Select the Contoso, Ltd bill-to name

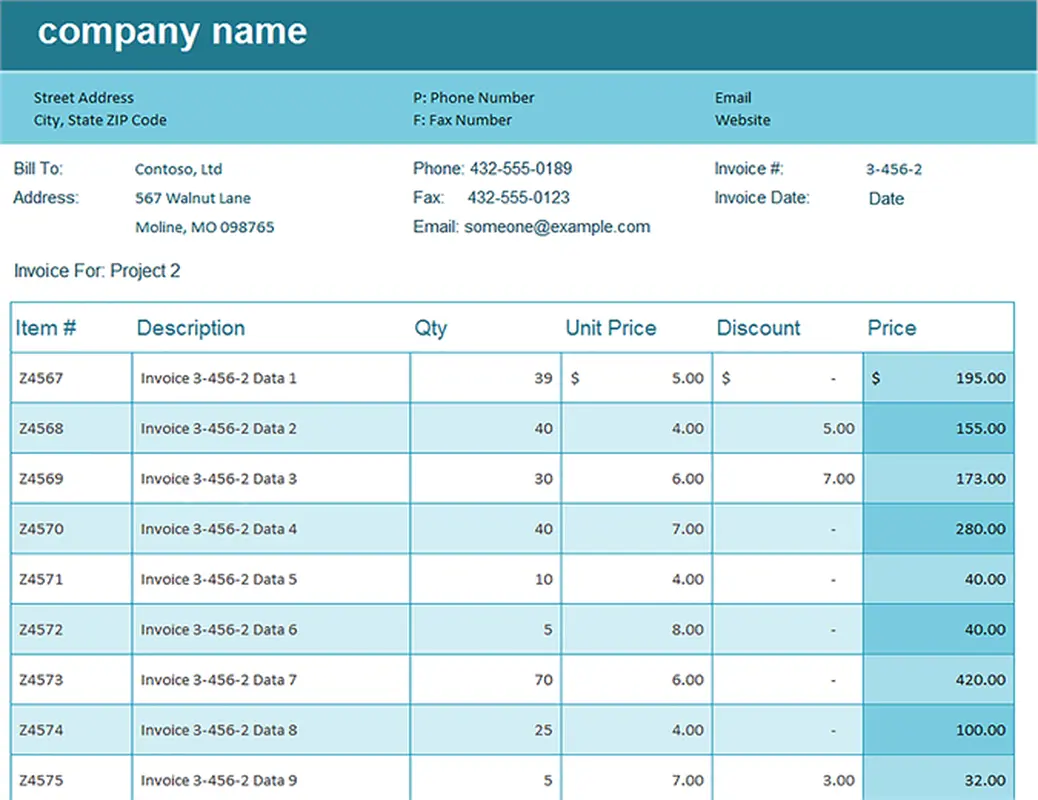178,170
